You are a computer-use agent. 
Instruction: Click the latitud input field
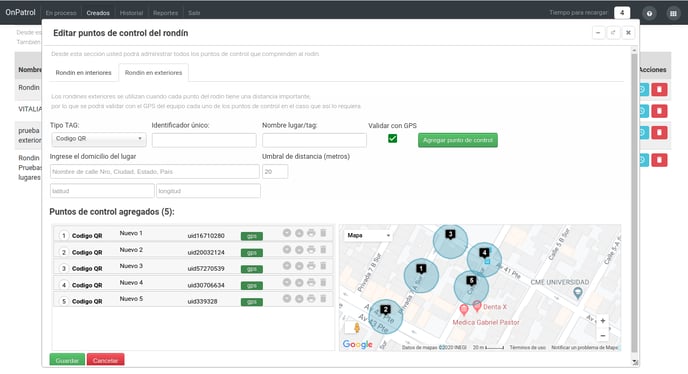102,191
